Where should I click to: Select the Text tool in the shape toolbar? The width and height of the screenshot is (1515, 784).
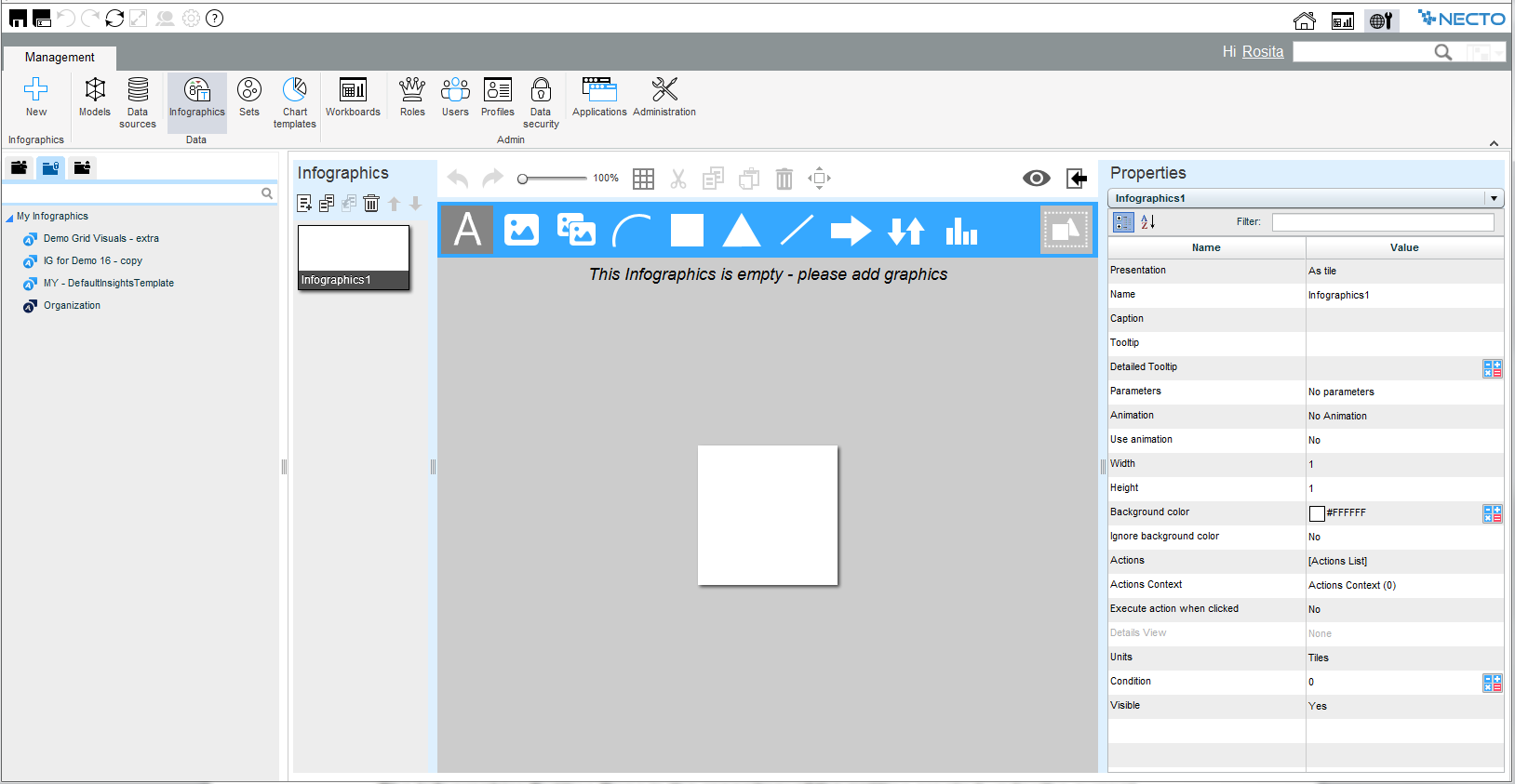[467, 230]
